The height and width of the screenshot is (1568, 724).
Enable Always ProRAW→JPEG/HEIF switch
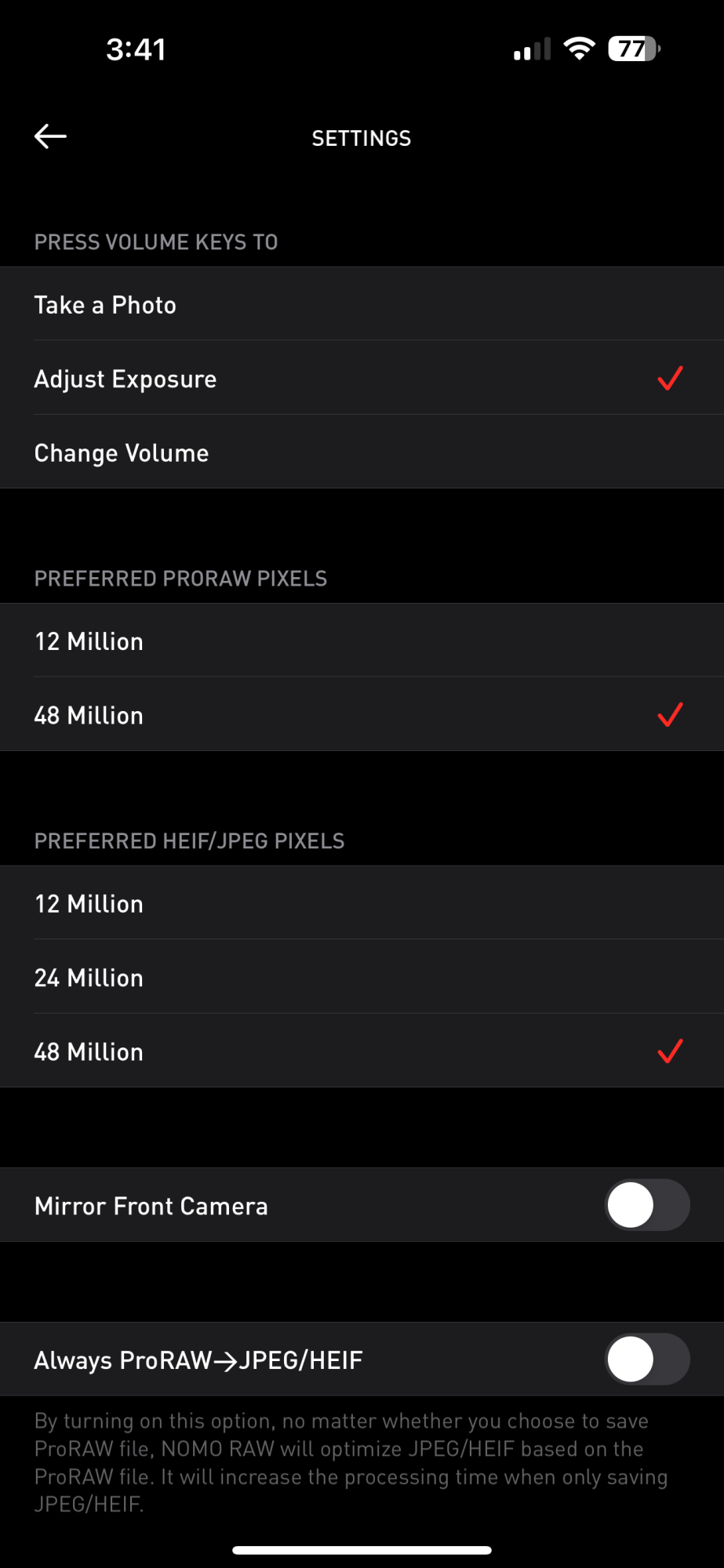coord(647,1359)
